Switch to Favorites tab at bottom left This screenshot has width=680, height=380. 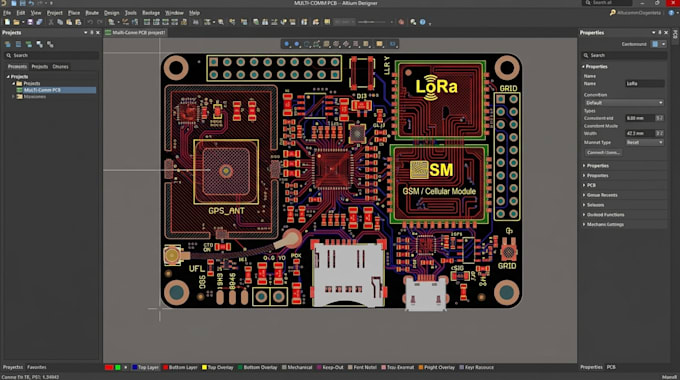tap(36, 367)
